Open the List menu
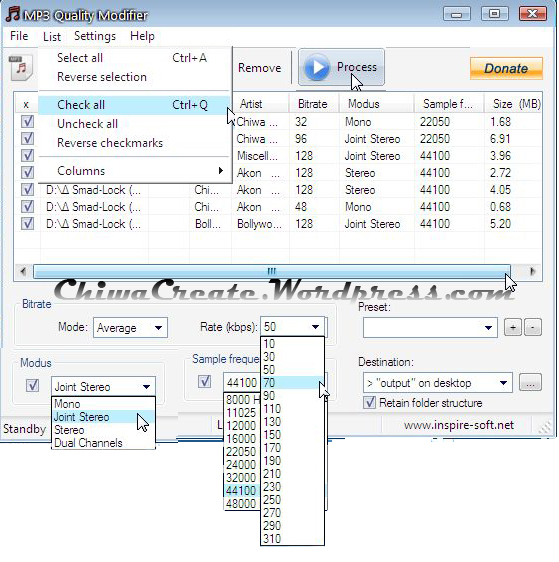The image size is (559, 562). [52, 37]
